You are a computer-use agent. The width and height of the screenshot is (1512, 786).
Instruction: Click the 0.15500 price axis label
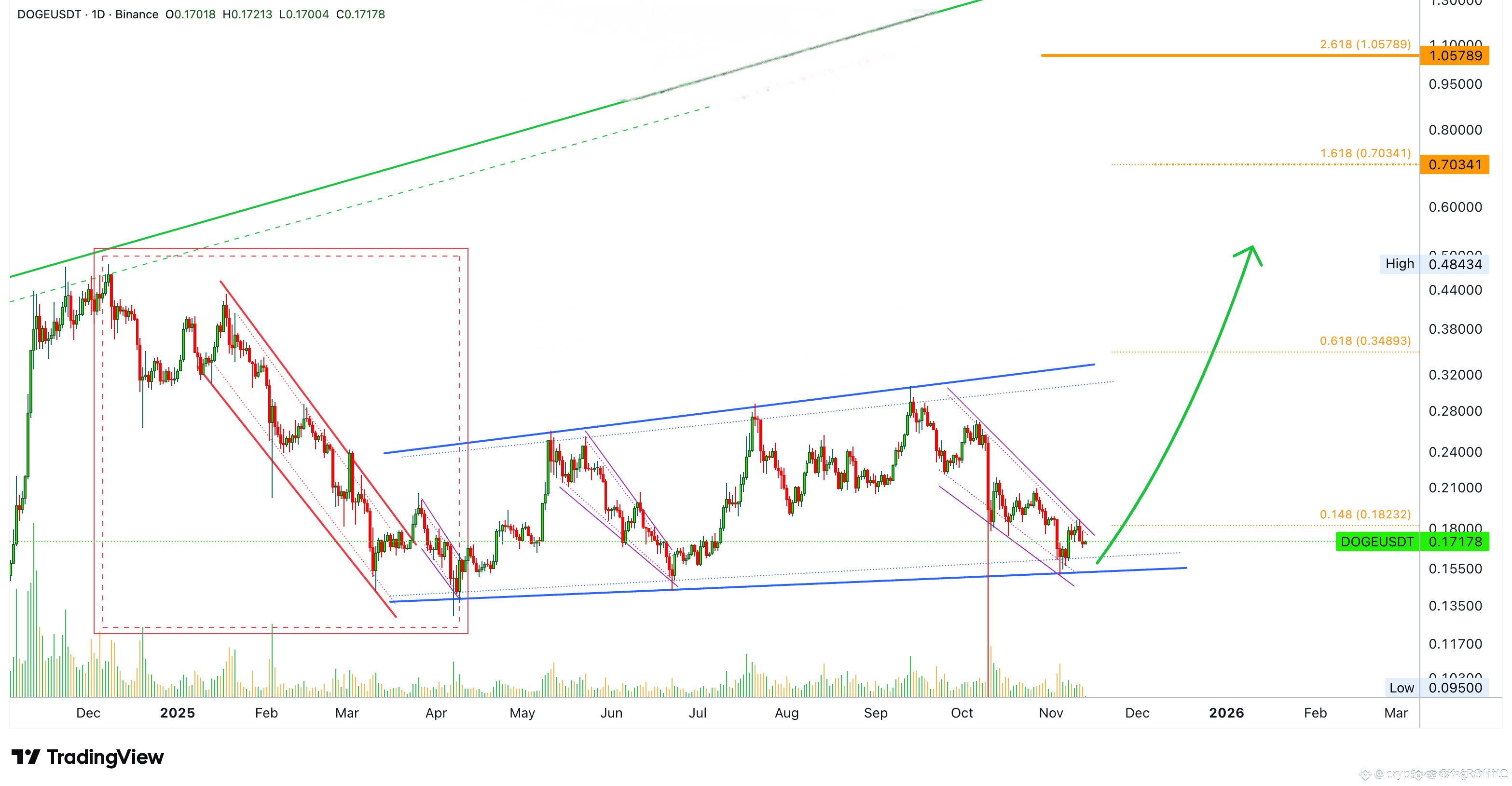(1455, 569)
